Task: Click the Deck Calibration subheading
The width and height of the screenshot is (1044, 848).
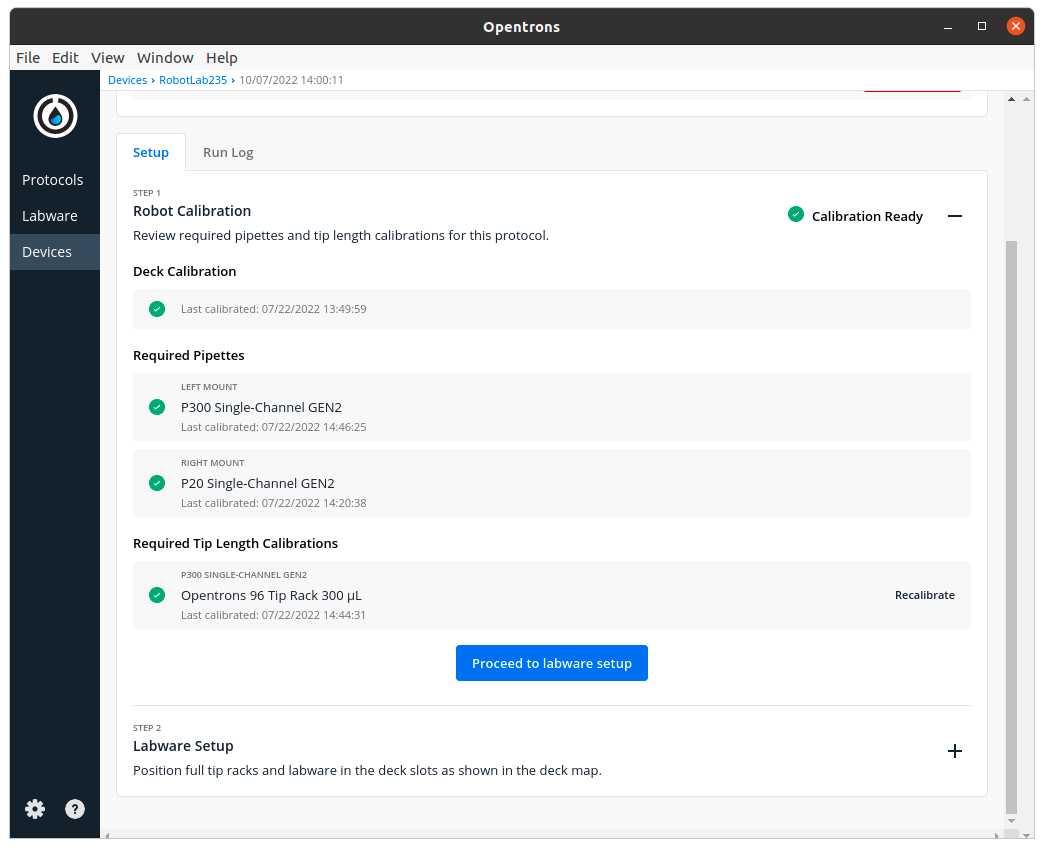Action: coord(184,272)
